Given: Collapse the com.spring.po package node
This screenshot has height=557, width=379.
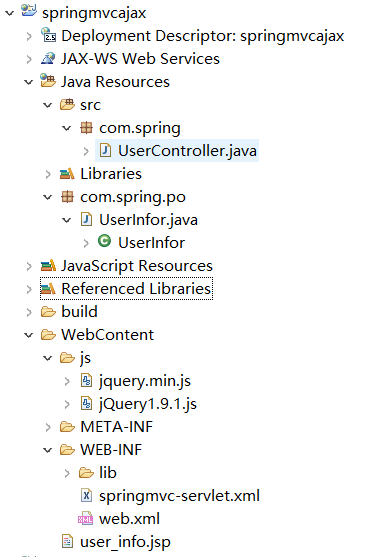Looking at the screenshot, I should point(48,197).
